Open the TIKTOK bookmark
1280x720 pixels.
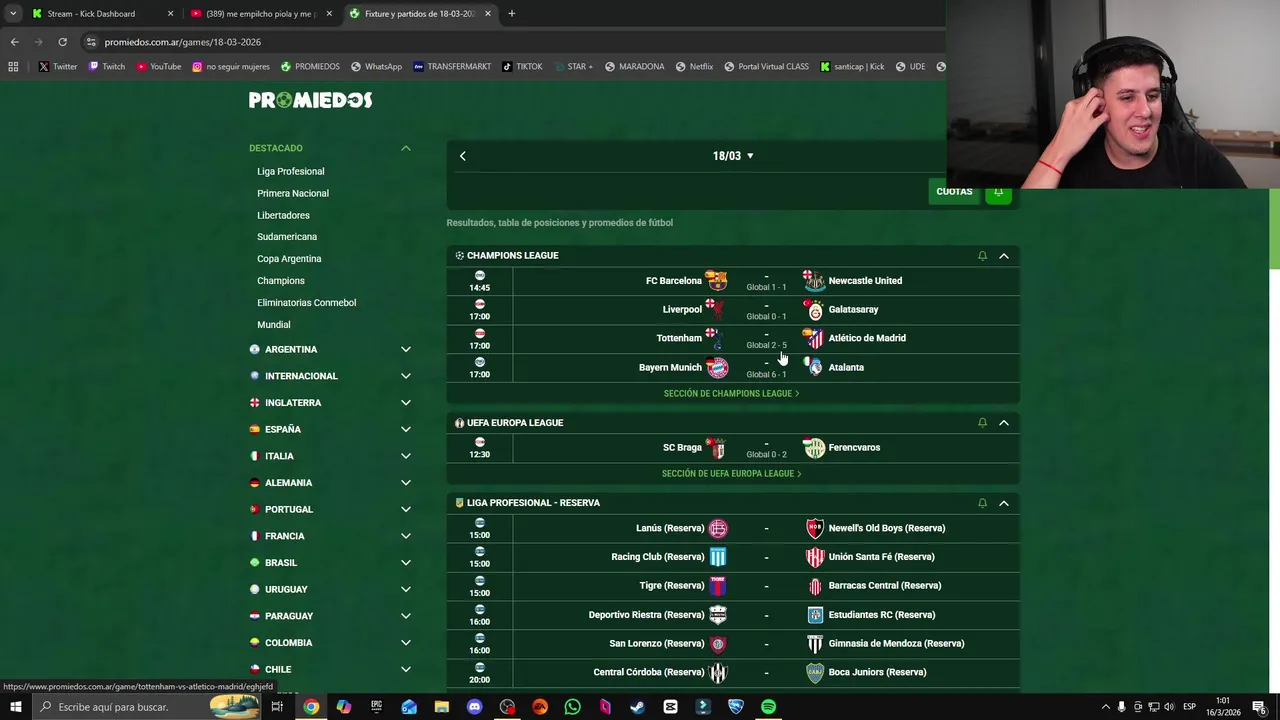pyautogui.click(x=522, y=67)
